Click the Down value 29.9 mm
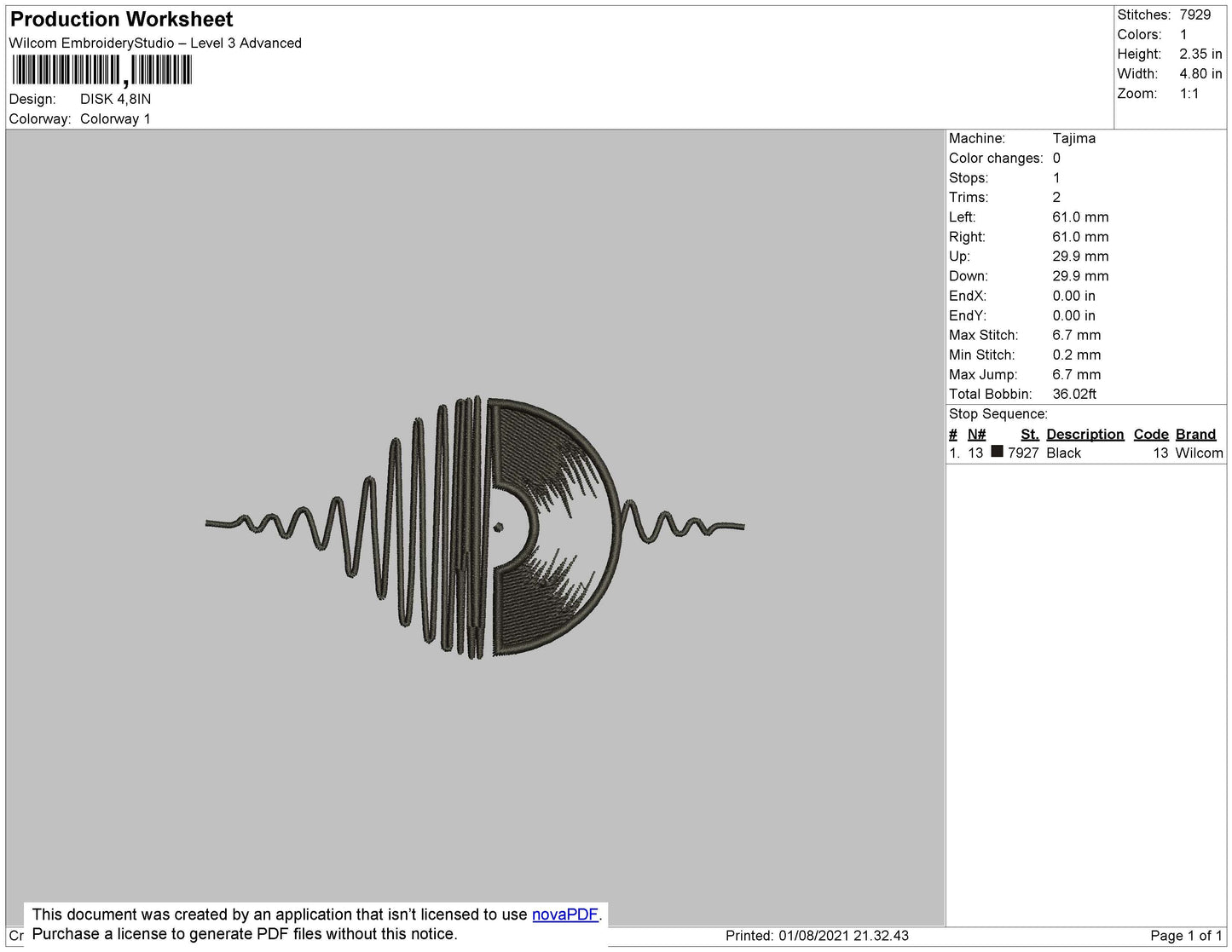The height and width of the screenshot is (952, 1232). (1080, 275)
